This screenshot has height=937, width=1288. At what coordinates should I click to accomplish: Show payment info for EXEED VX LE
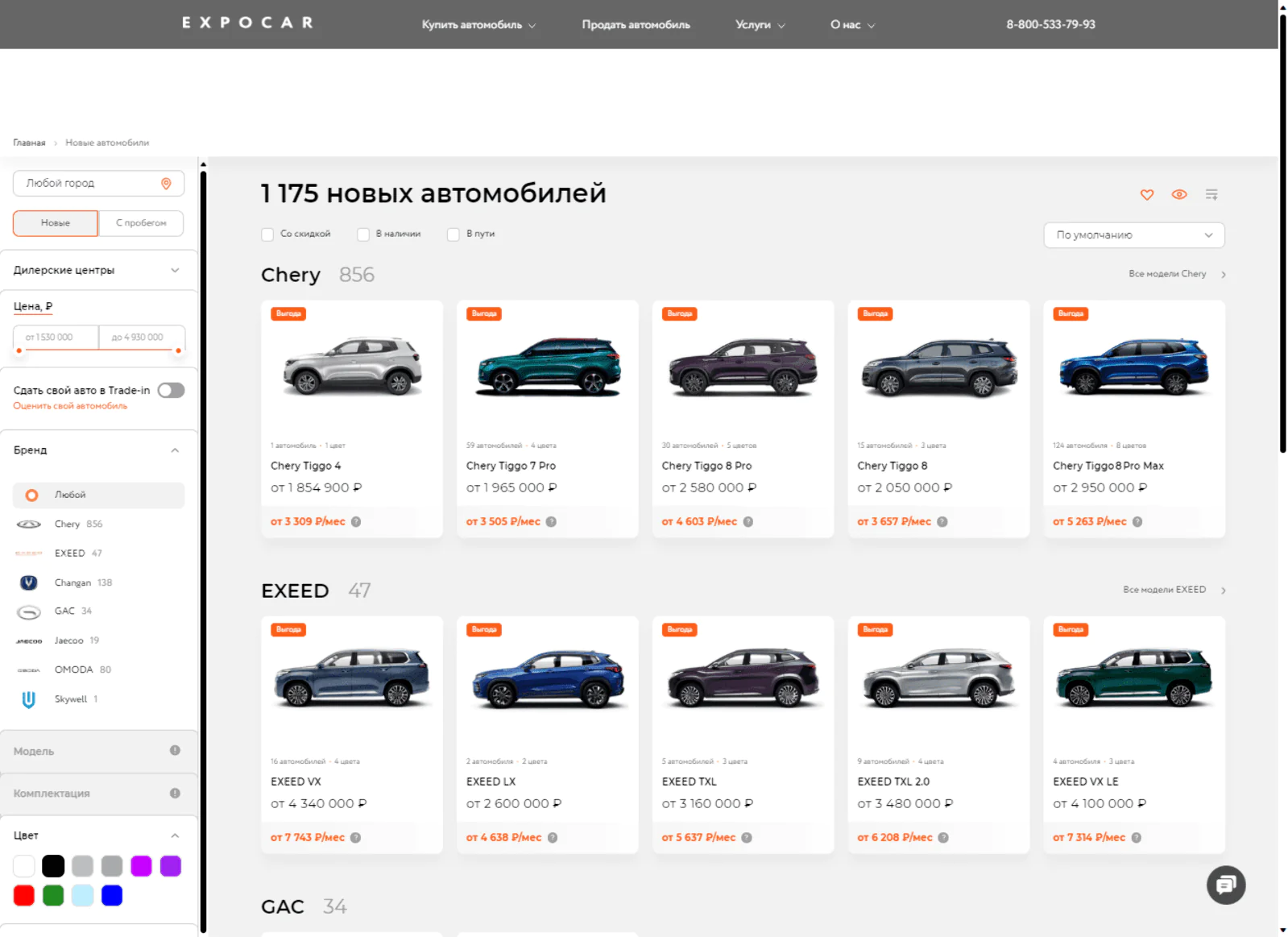(1137, 838)
